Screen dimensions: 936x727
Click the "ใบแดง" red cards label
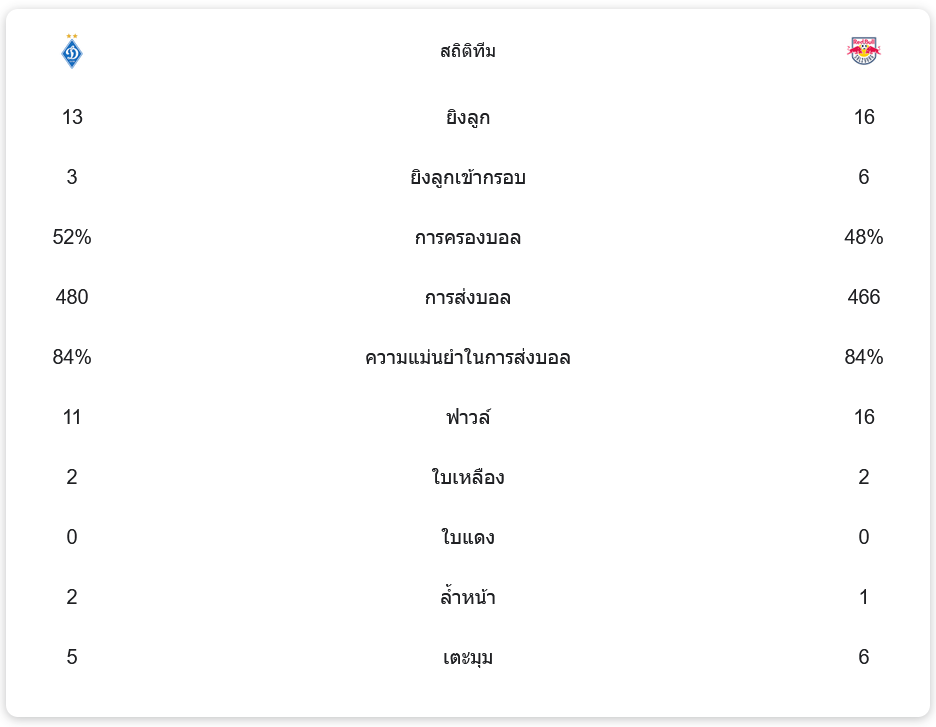[468, 538]
